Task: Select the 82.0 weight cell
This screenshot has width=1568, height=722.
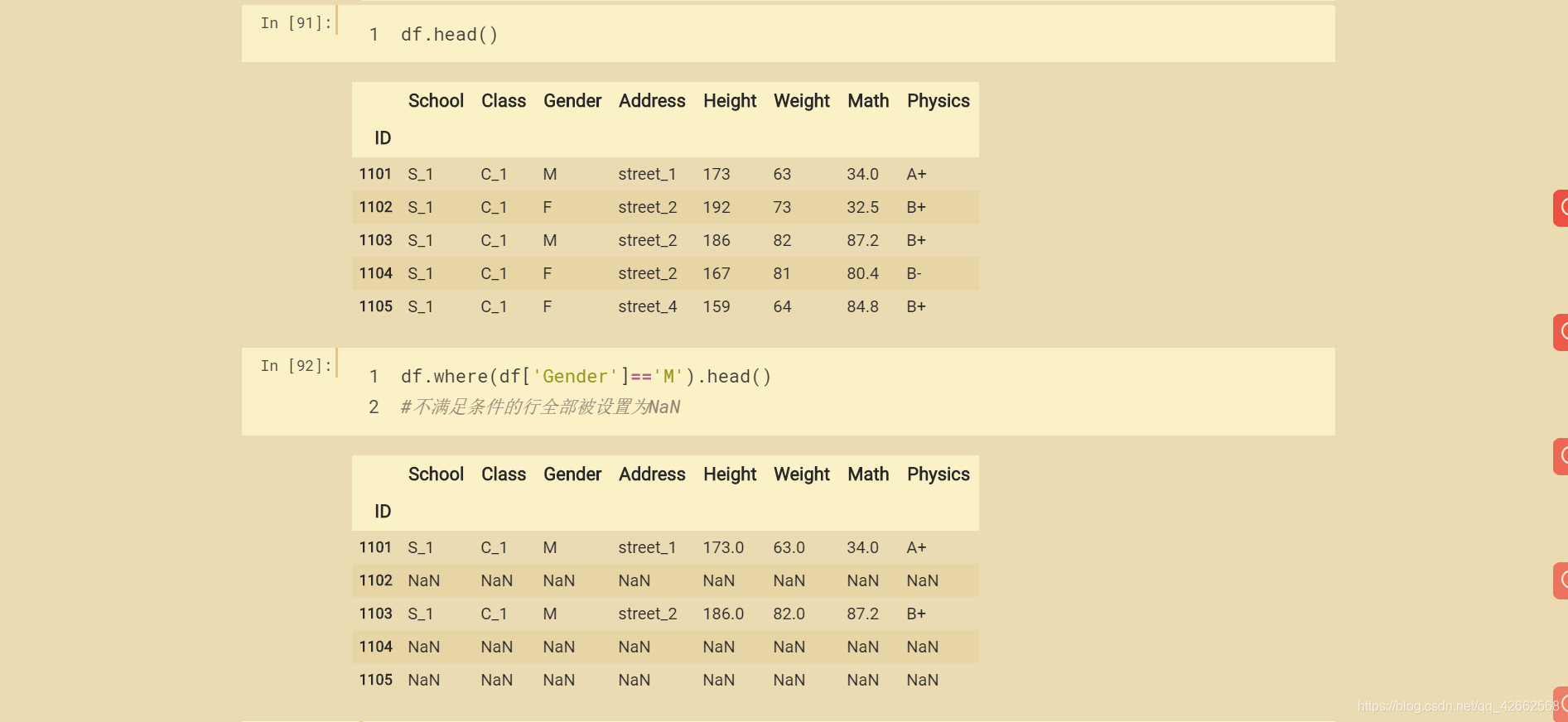Action: coord(789,614)
